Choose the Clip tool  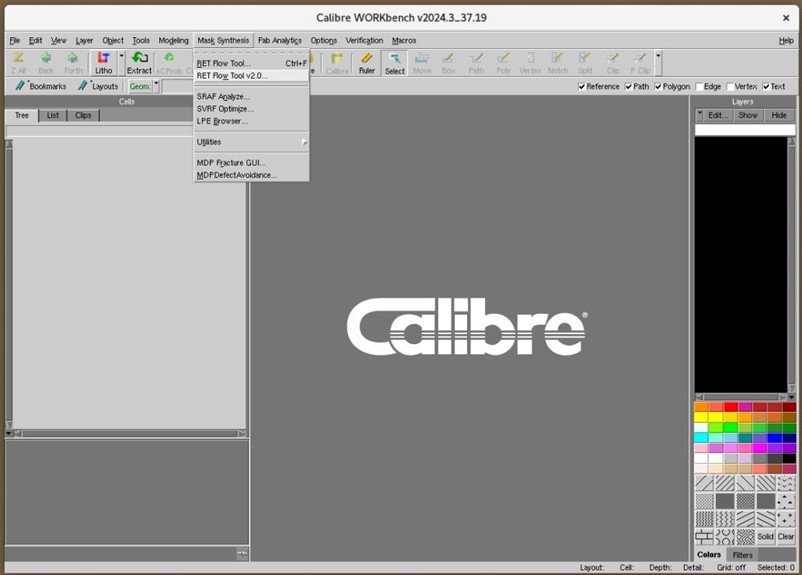tap(613, 63)
